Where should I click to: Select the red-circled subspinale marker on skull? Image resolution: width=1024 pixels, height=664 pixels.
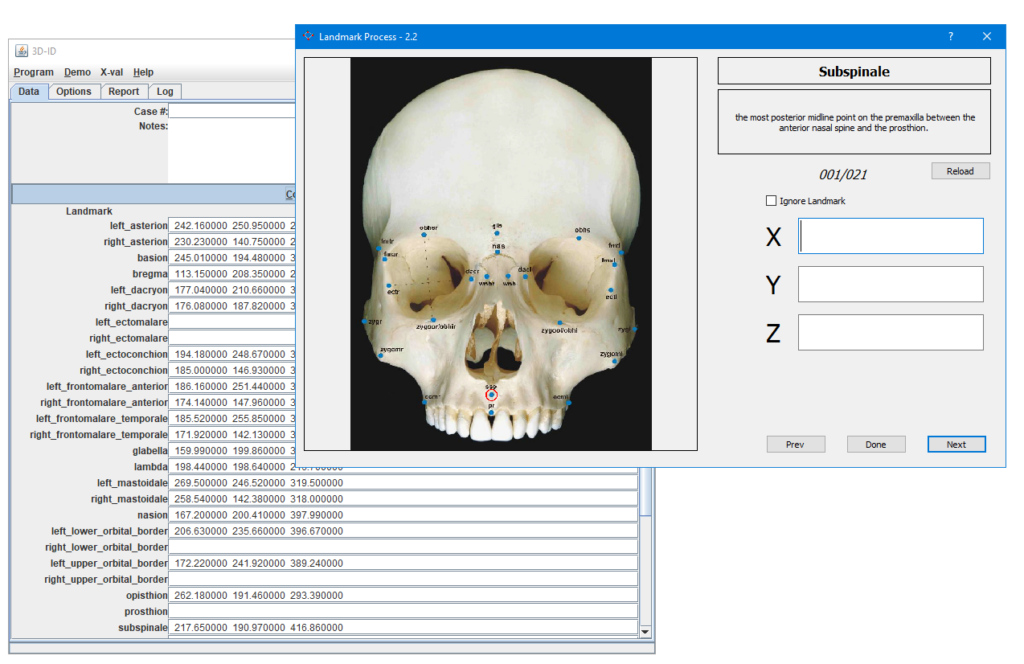491,396
